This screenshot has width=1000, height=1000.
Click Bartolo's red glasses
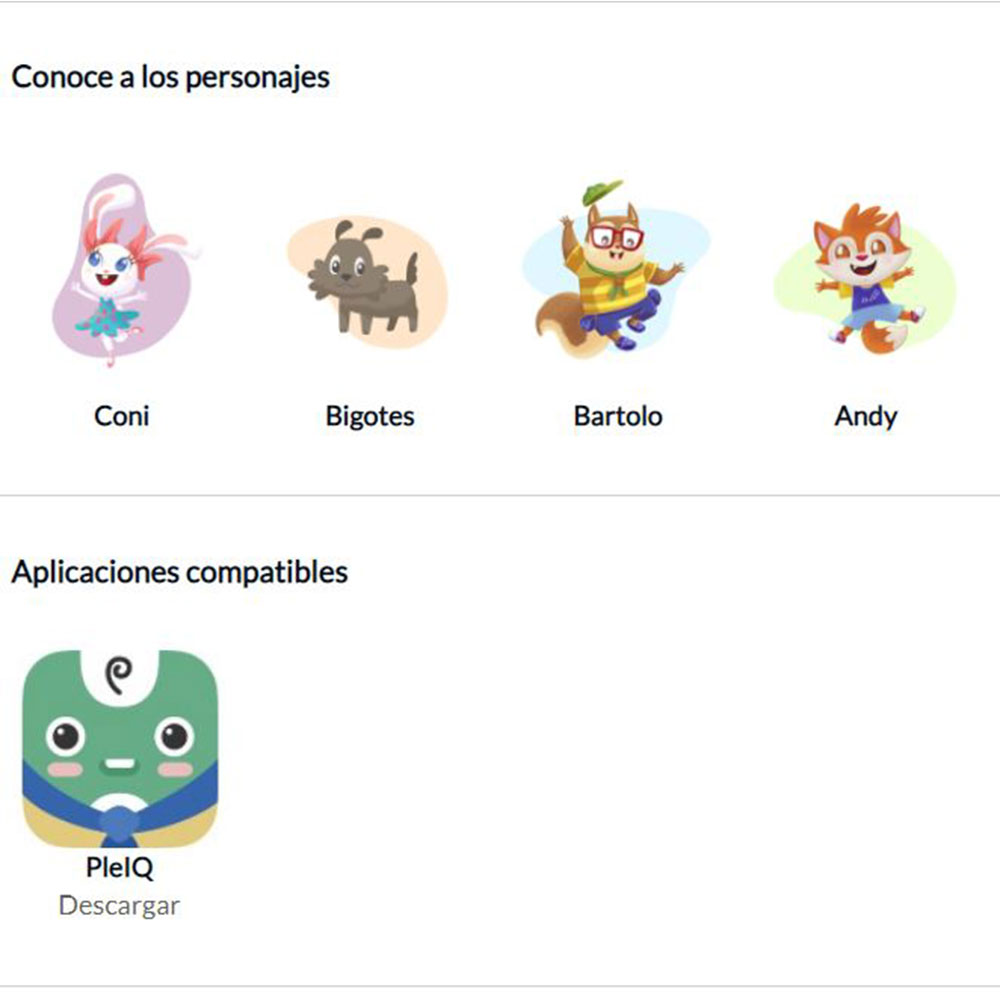pos(617,237)
